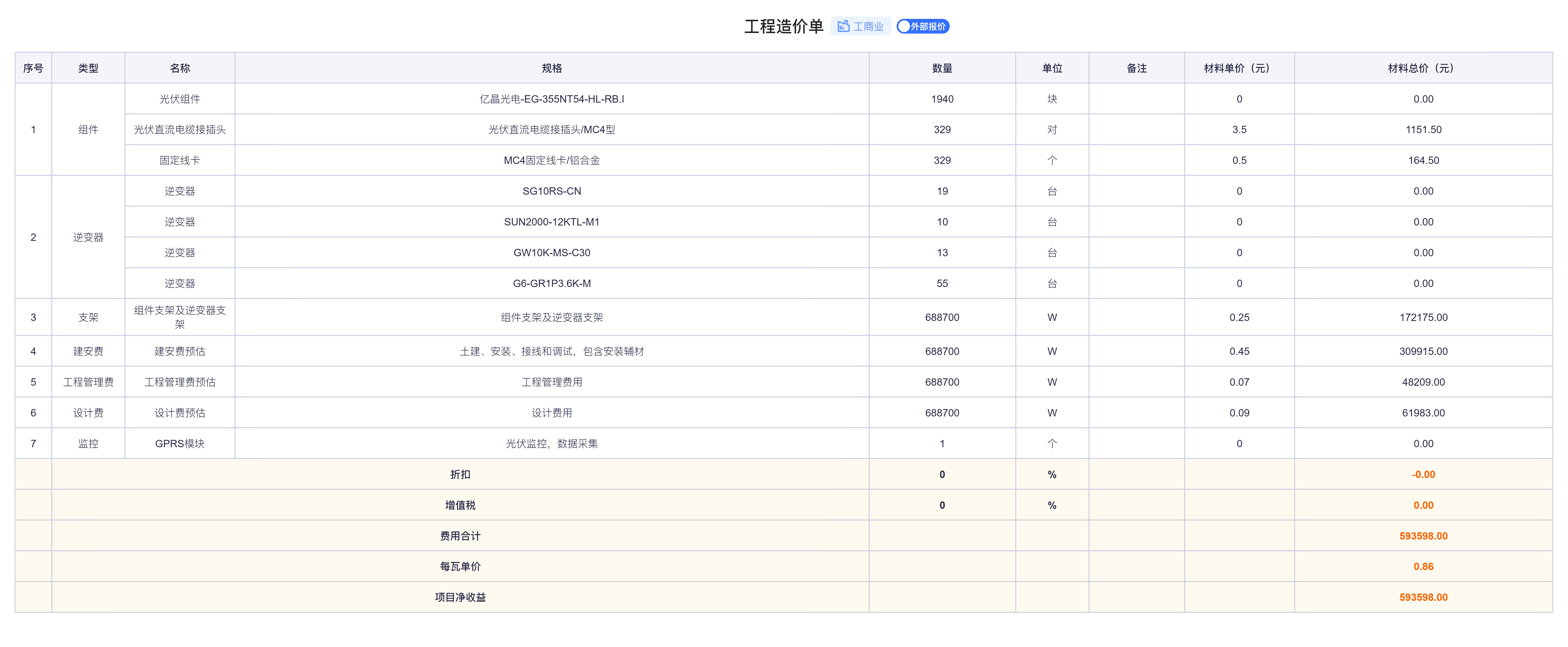
Task: Select spec SUN2000-12KTL-M1 inverter row
Action: [x=551, y=222]
